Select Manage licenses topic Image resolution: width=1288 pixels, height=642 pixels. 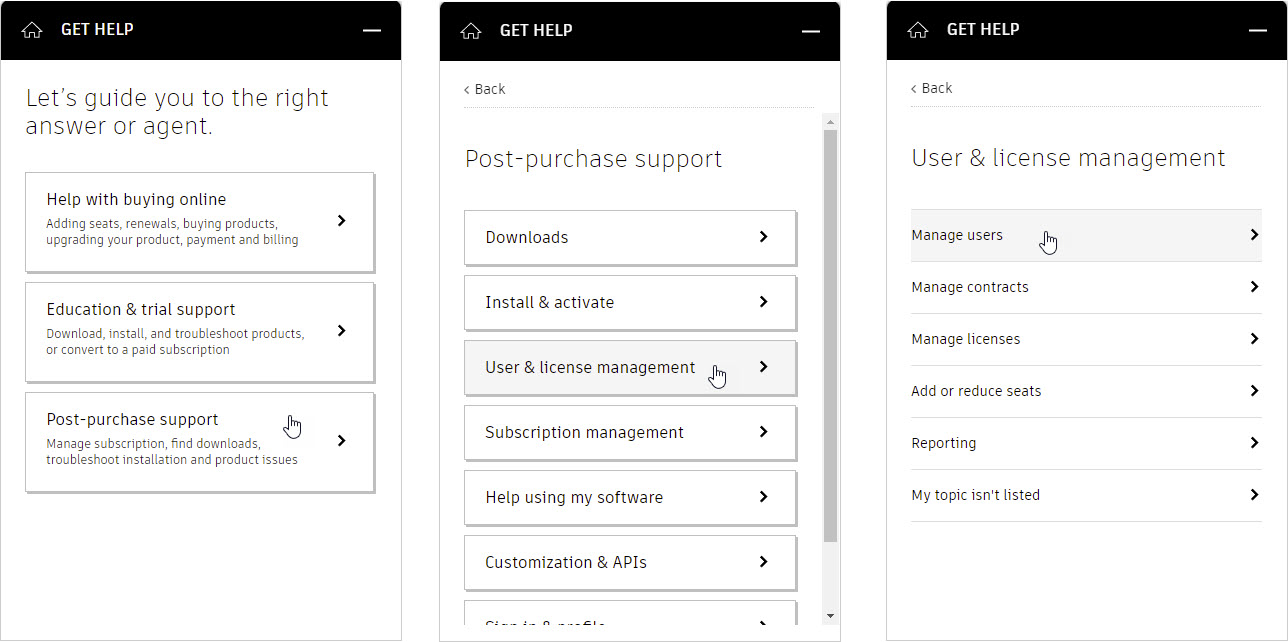1086,339
